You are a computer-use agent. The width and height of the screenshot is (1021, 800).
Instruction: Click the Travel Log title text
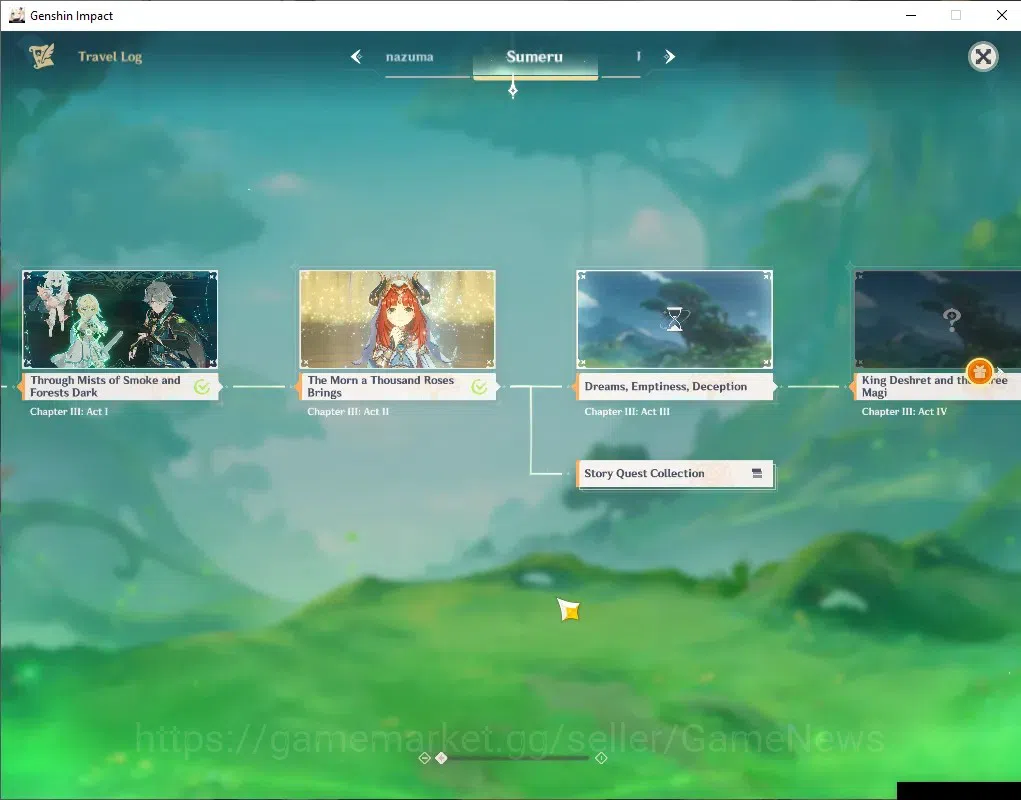(x=110, y=57)
